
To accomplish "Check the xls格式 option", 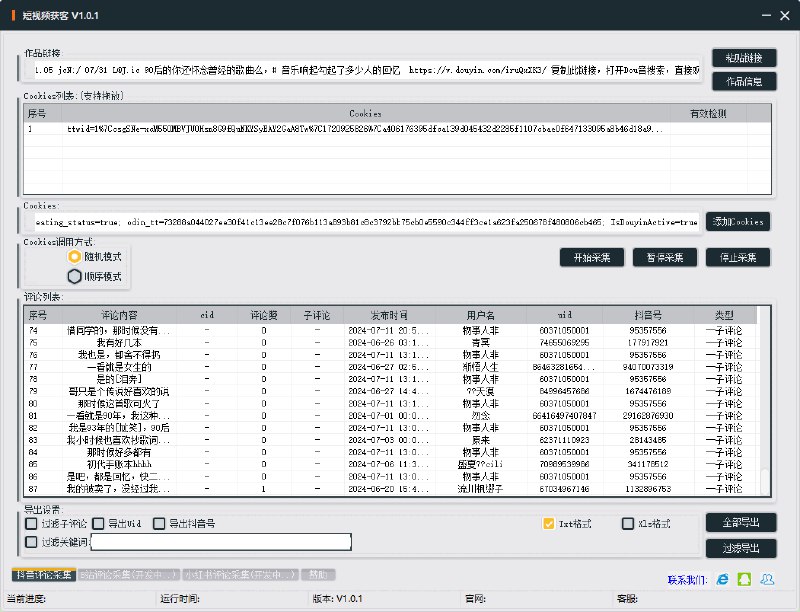I will [x=628, y=523].
